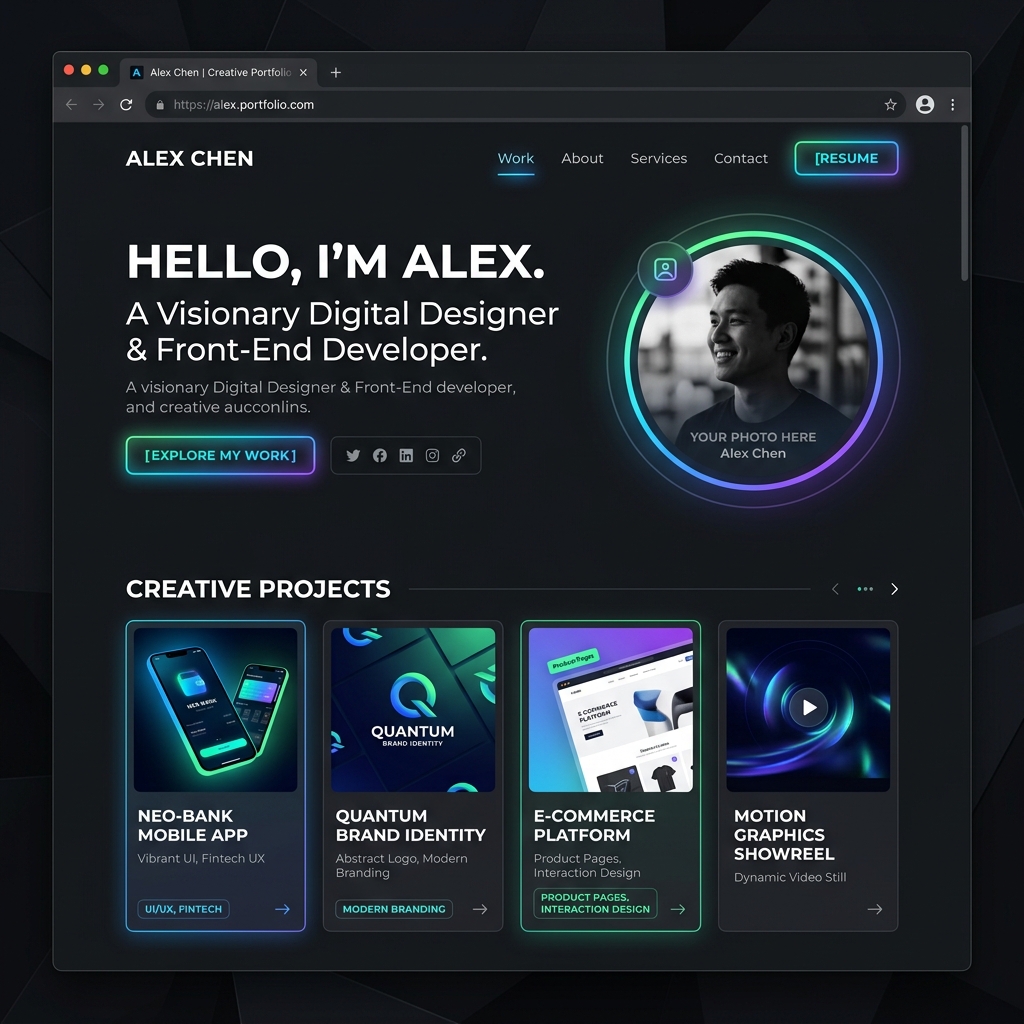Go to the About nav section
This screenshot has height=1024, width=1024.
point(582,158)
